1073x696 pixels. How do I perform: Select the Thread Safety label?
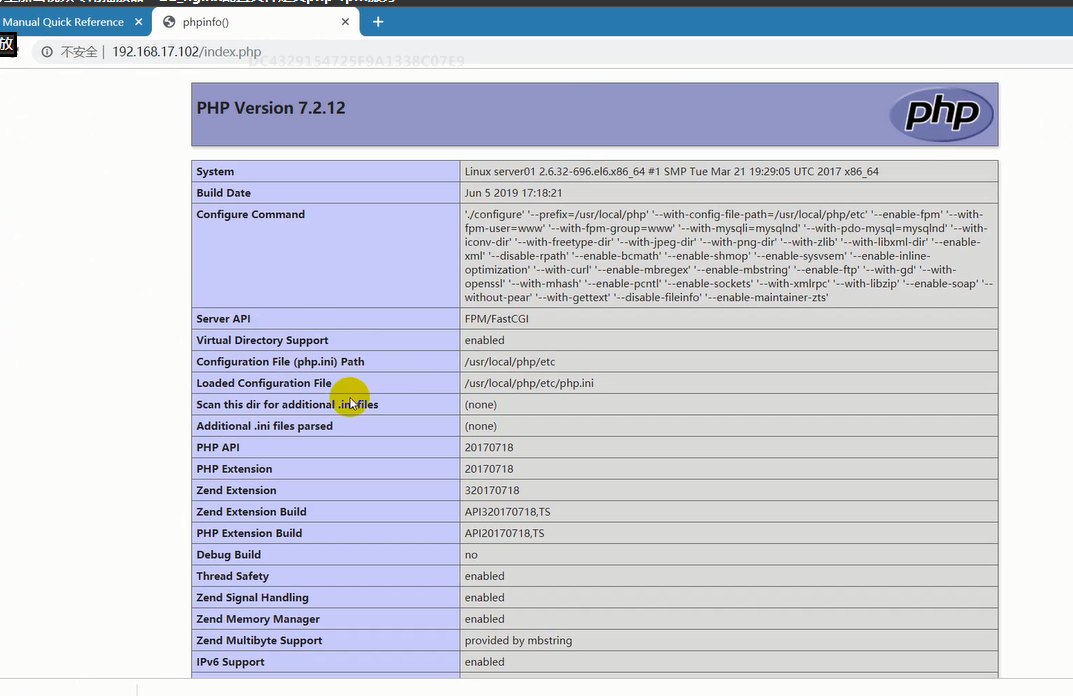233,576
